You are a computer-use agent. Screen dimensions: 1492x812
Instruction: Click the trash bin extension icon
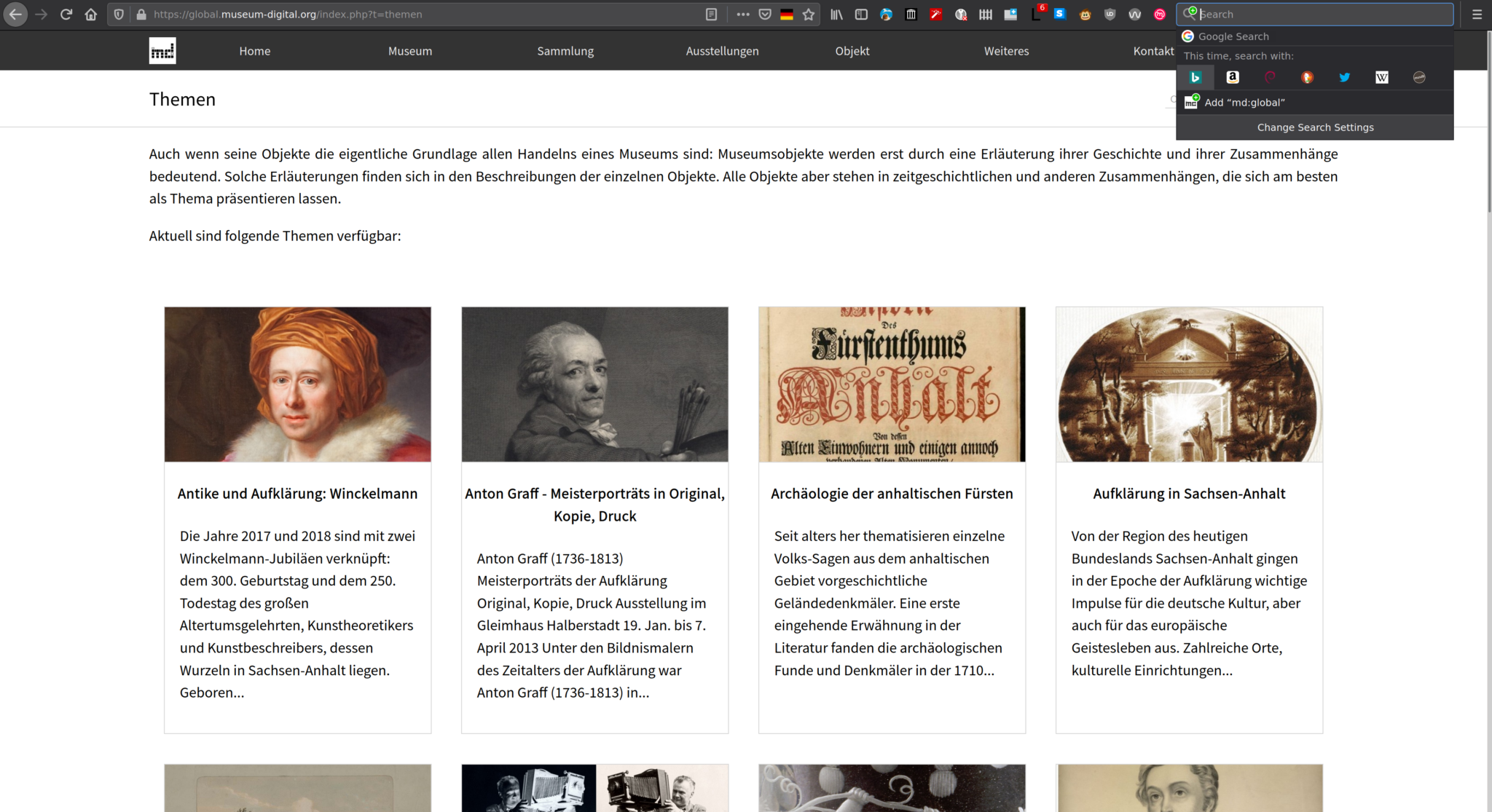(911, 14)
